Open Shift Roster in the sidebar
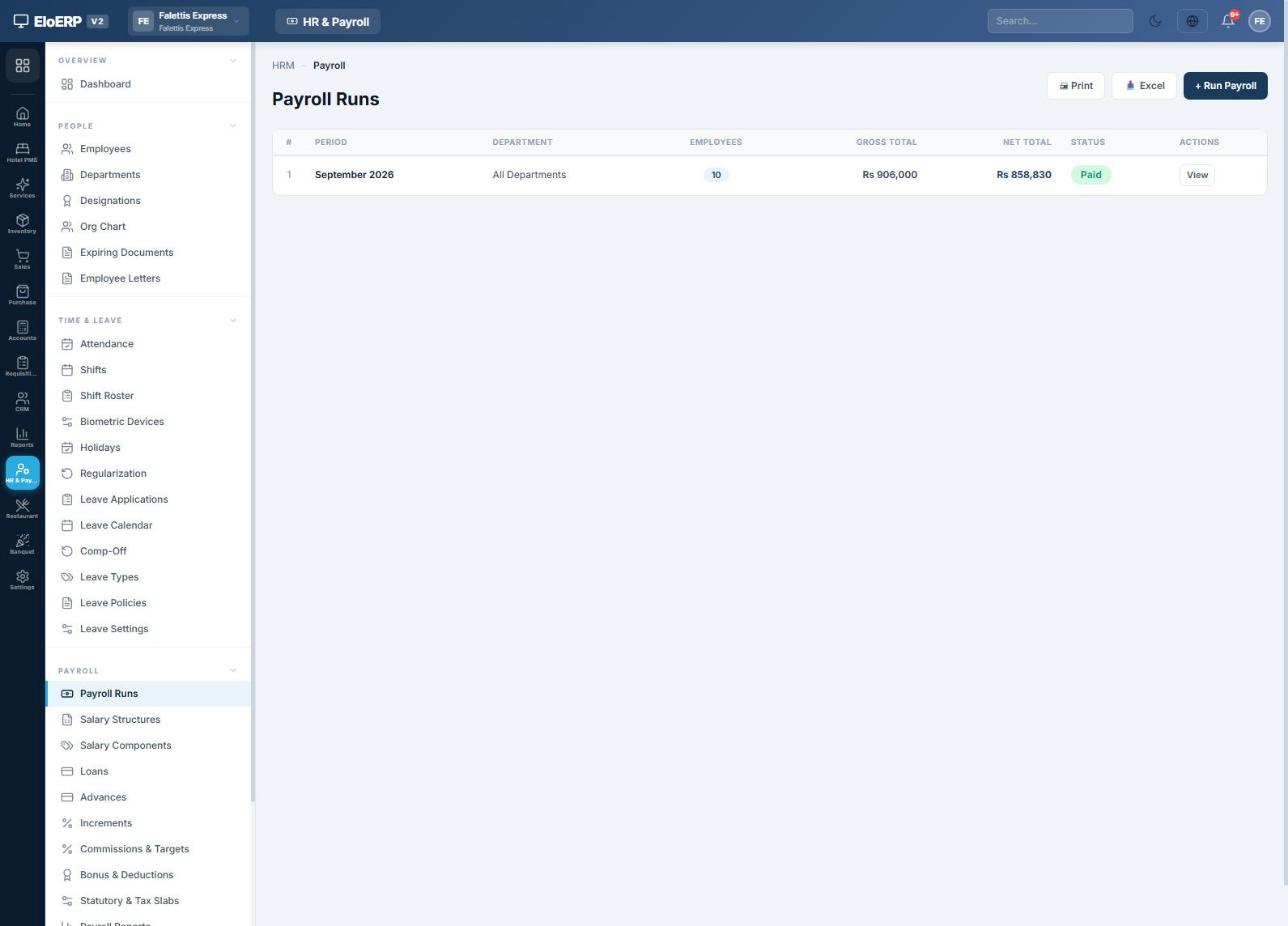The width and height of the screenshot is (1288, 926). point(148,396)
